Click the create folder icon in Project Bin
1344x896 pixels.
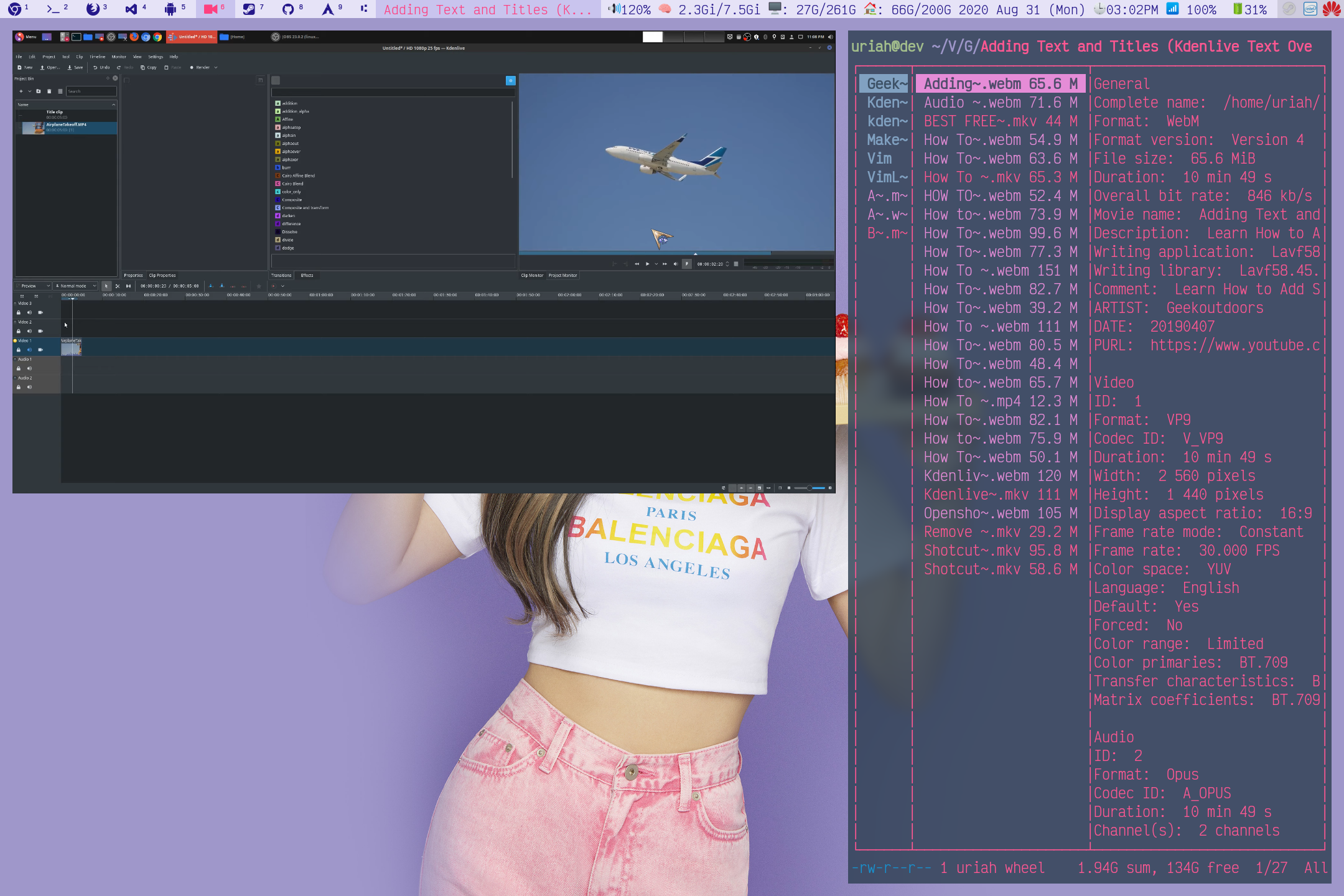click(38, 91)
